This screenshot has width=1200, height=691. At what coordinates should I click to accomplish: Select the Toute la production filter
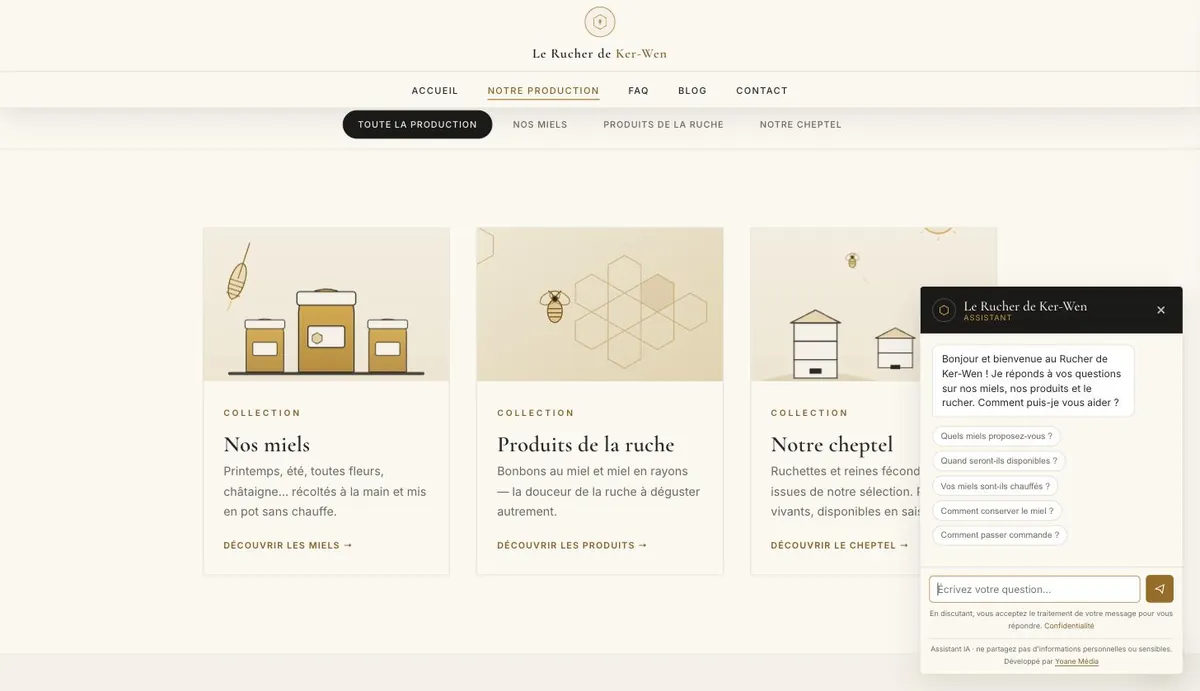417,125
